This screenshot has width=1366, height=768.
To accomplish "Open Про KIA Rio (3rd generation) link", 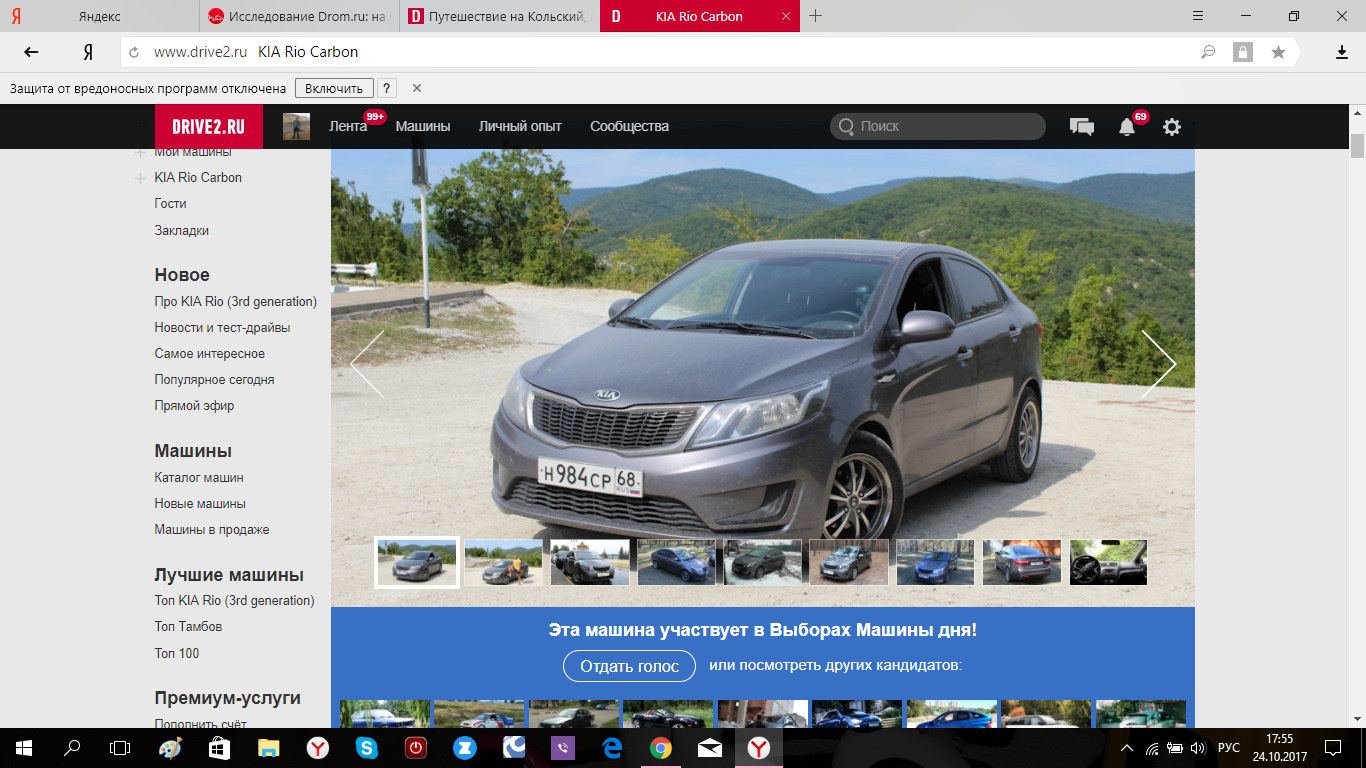I will click(x=235, y=301).
